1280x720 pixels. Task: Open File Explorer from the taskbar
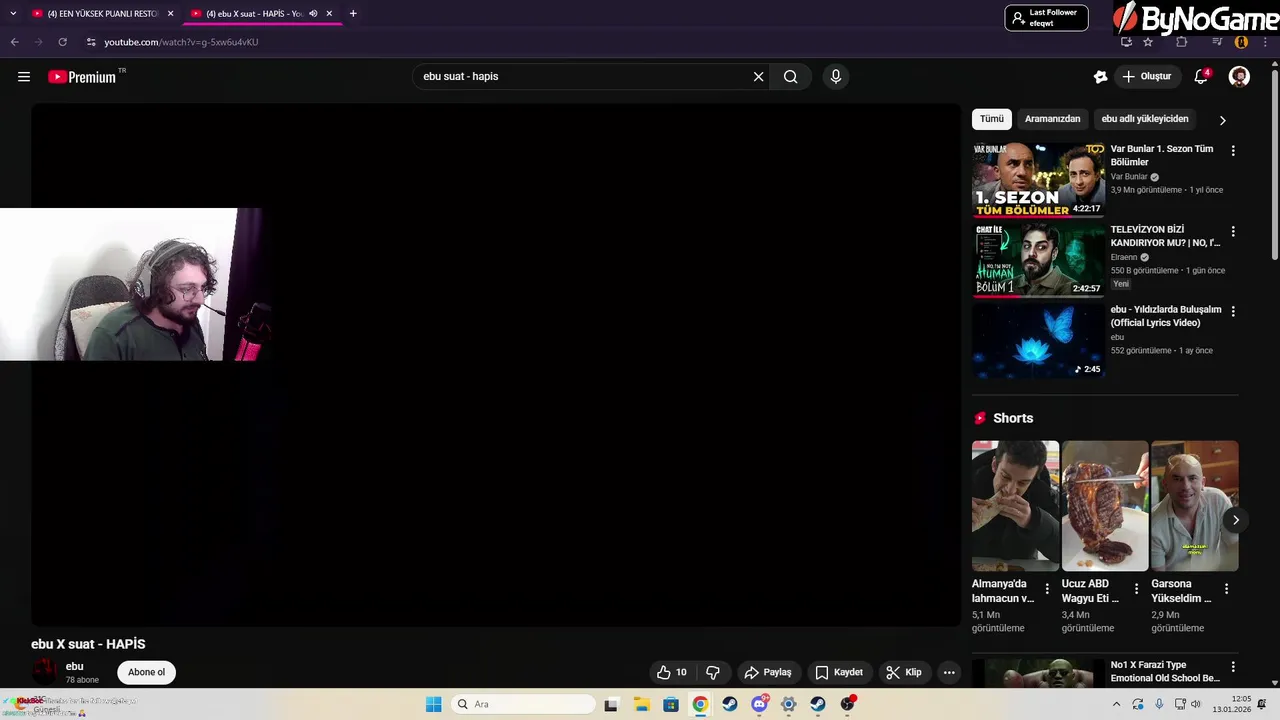[641, 704]
